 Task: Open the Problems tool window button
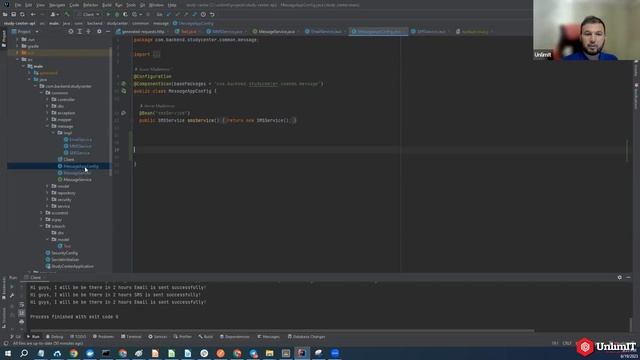click(x=103, y=337)
